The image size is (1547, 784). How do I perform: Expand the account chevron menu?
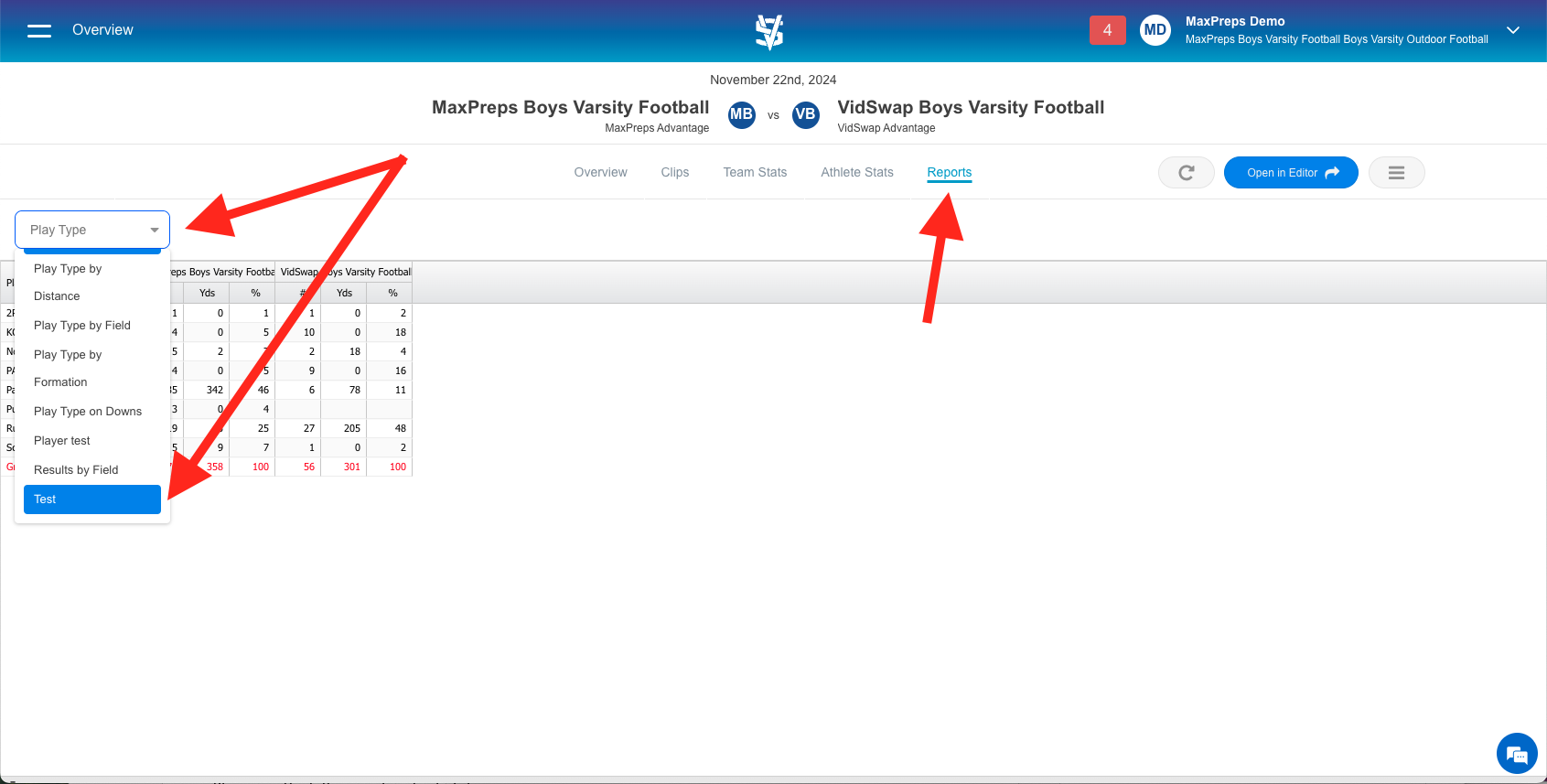1513,30
